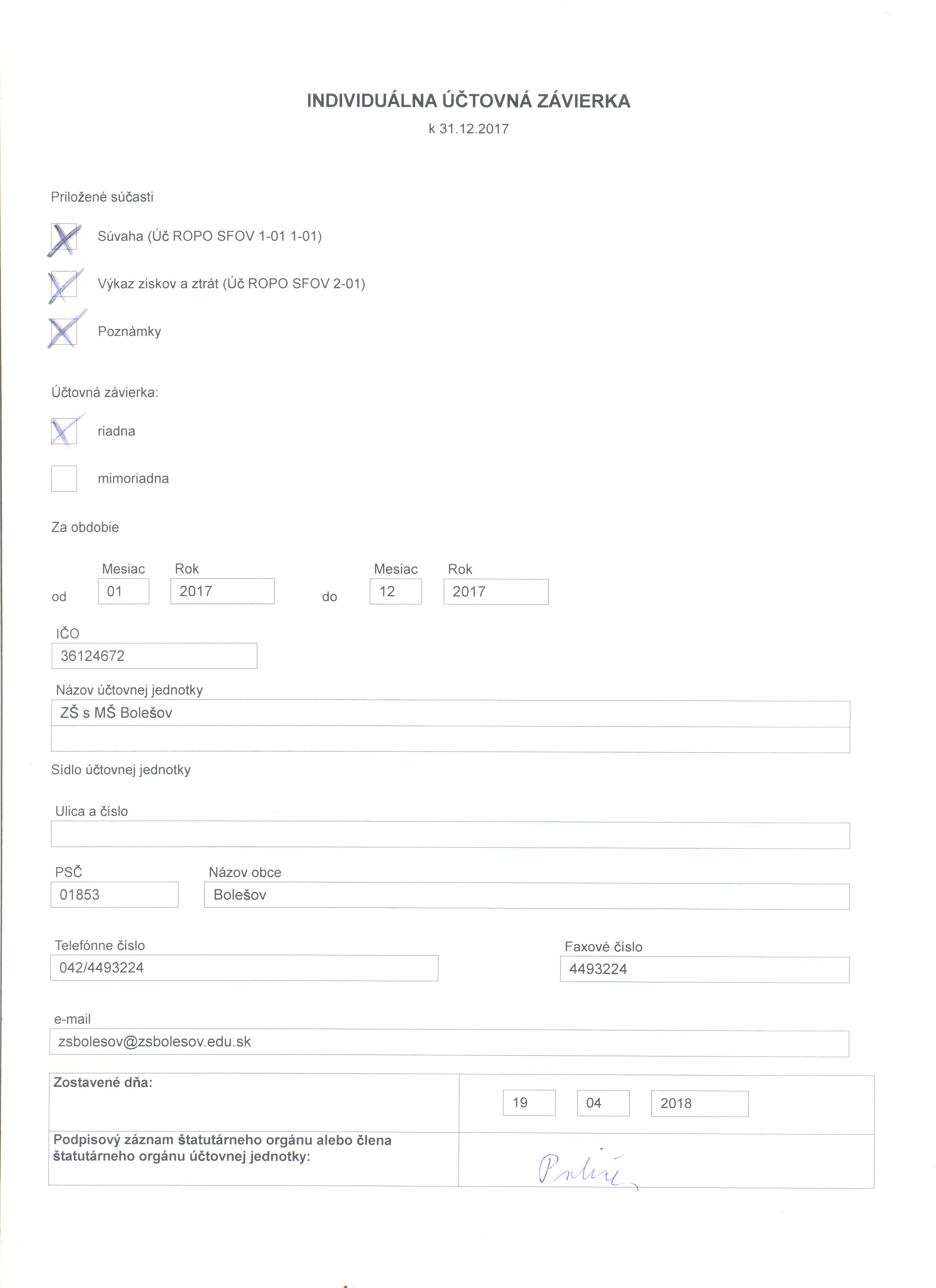Click the Telefónne číslo field
Screen dimensions: 936x1288
tap(244, 968)
